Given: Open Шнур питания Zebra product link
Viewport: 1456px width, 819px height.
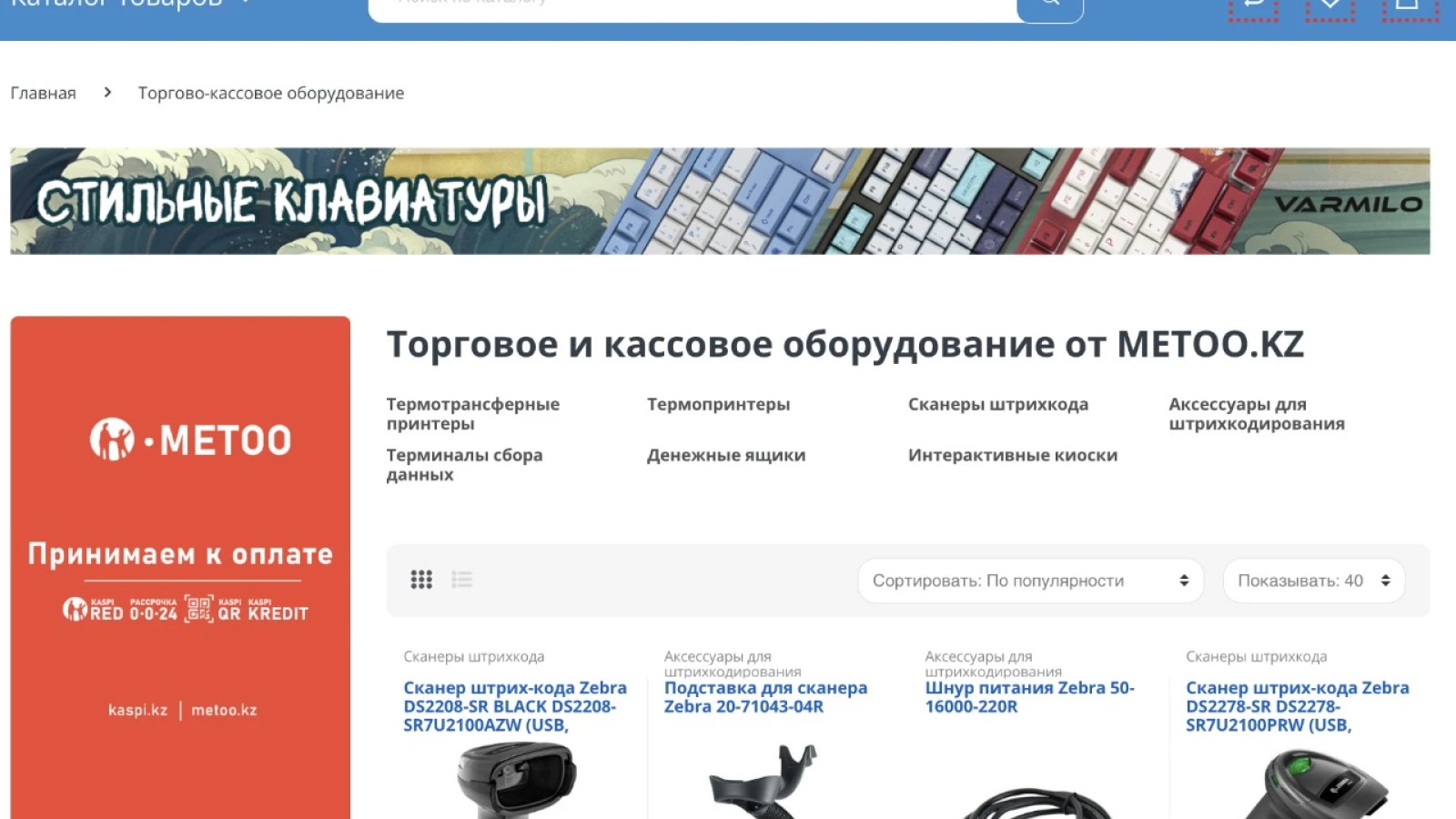Looking at the screenshot, I should coord(1029,697).
